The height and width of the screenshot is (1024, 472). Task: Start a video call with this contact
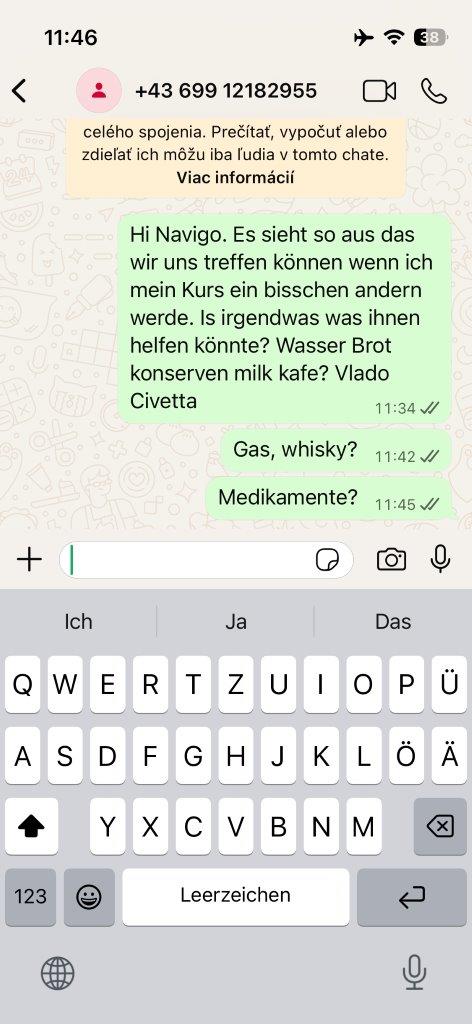coord(379,91)
